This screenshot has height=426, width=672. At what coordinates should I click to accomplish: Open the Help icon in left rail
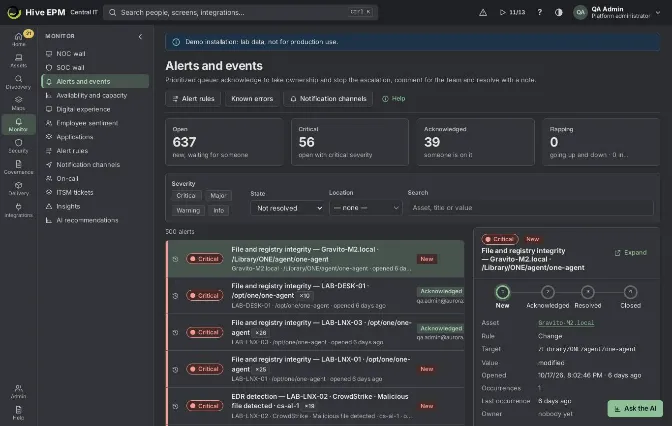point(18,413)
